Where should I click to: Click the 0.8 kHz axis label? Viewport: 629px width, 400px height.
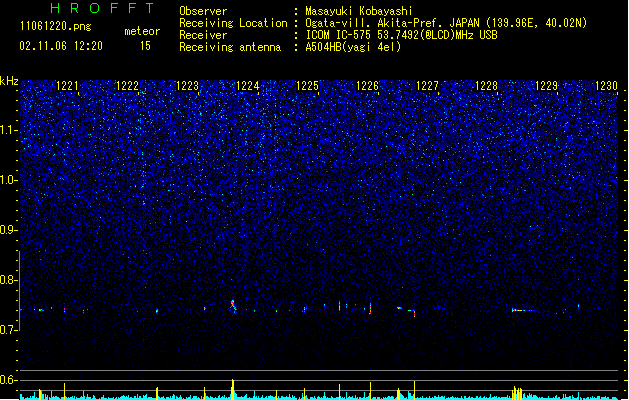tap(8, 280)
